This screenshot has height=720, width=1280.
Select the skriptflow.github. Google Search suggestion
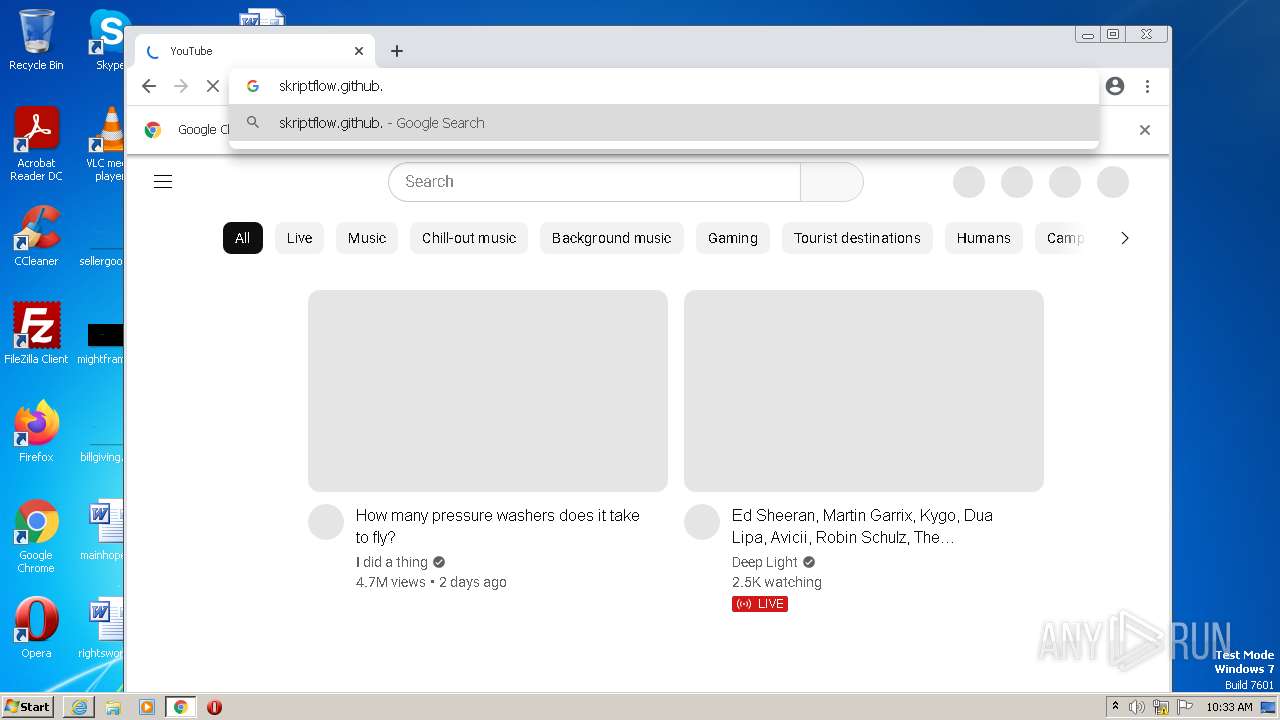point(664,123)
